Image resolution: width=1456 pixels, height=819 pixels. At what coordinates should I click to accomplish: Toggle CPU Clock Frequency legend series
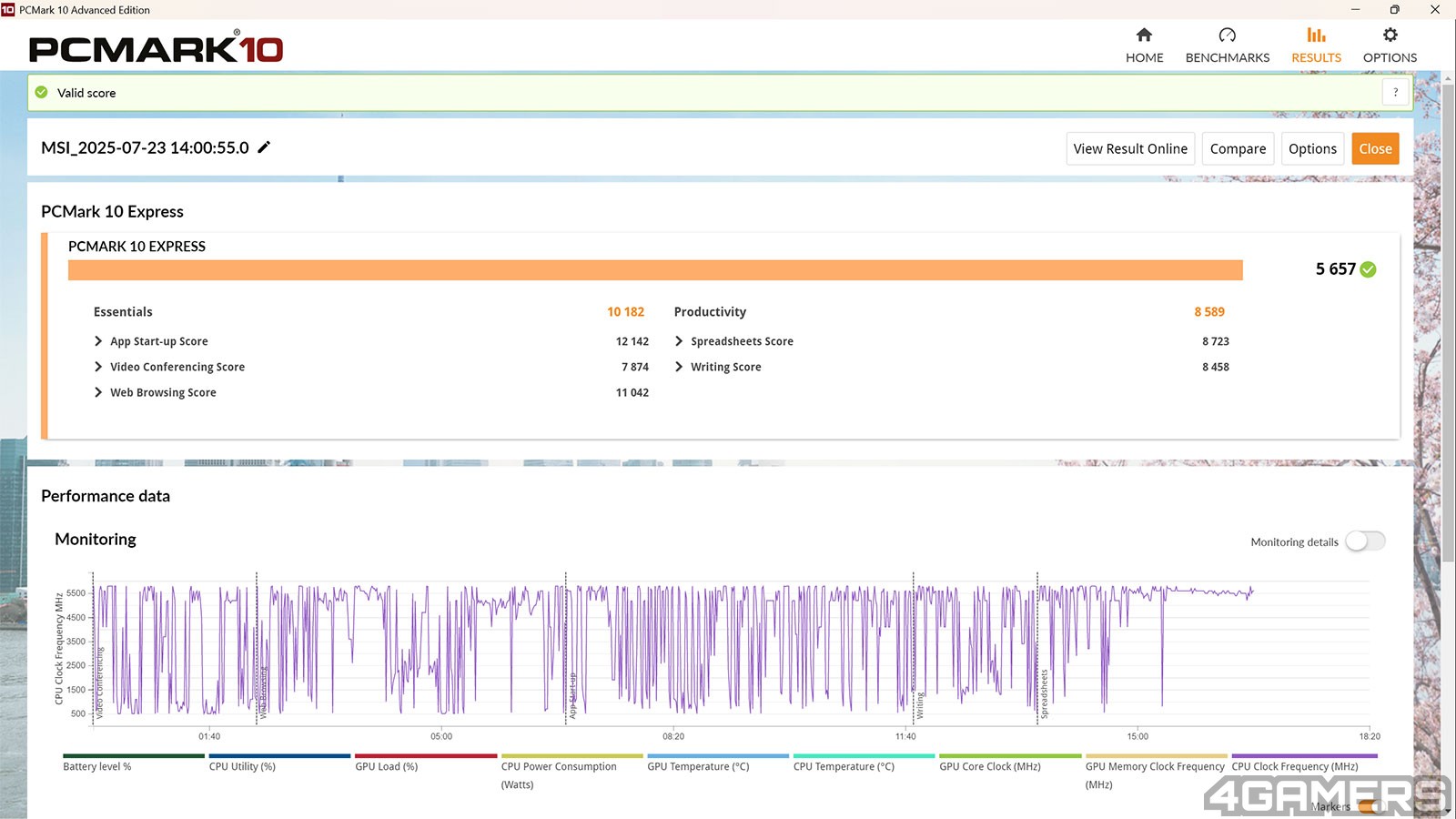[x=1294, y=766]
